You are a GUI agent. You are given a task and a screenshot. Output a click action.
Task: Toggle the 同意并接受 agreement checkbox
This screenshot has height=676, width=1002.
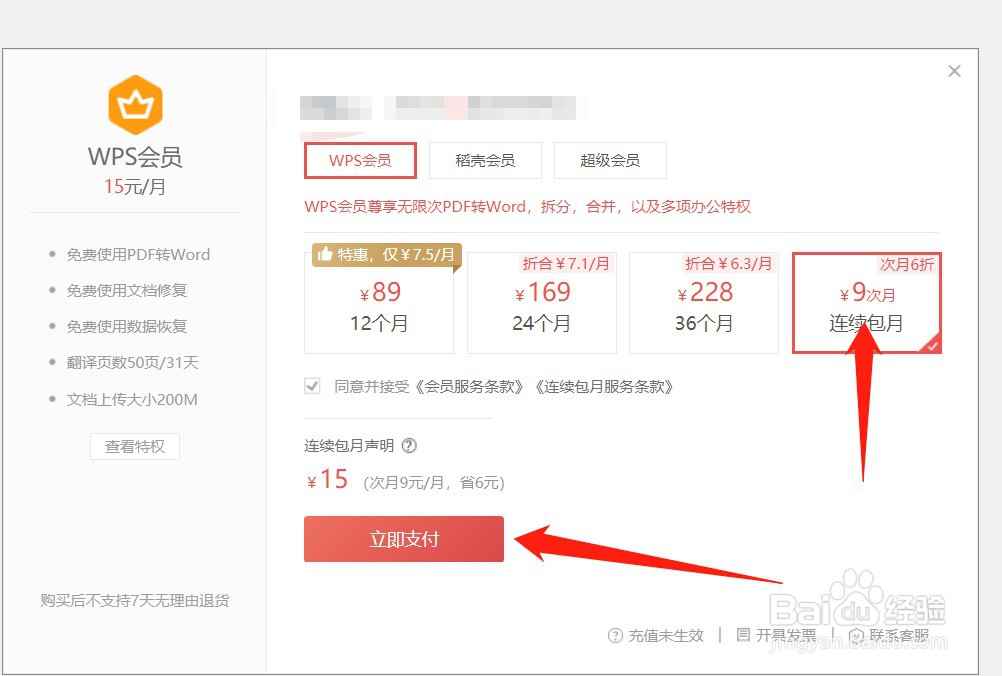click(x=312, y=386)
